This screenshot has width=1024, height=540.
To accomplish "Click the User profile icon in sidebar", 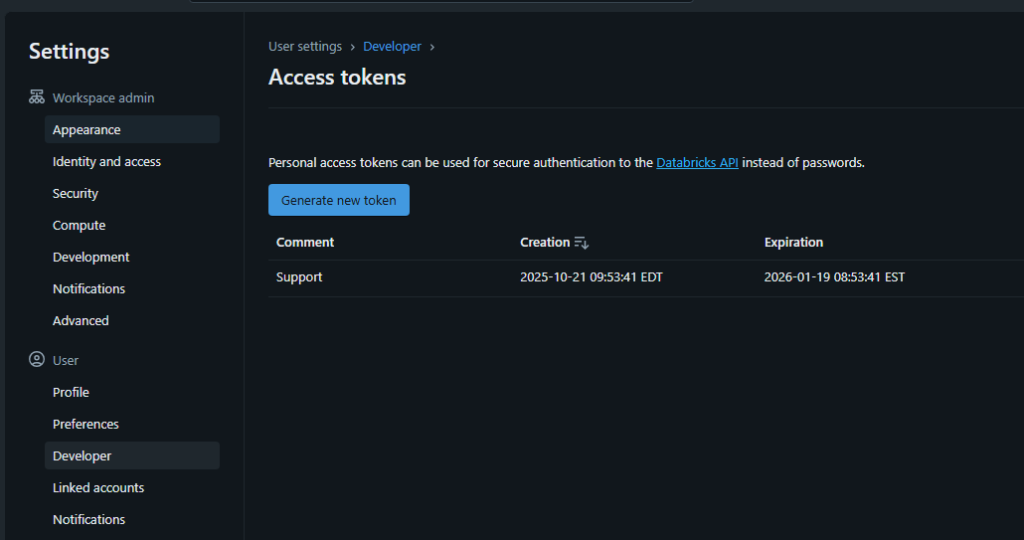I will [37, 360].
